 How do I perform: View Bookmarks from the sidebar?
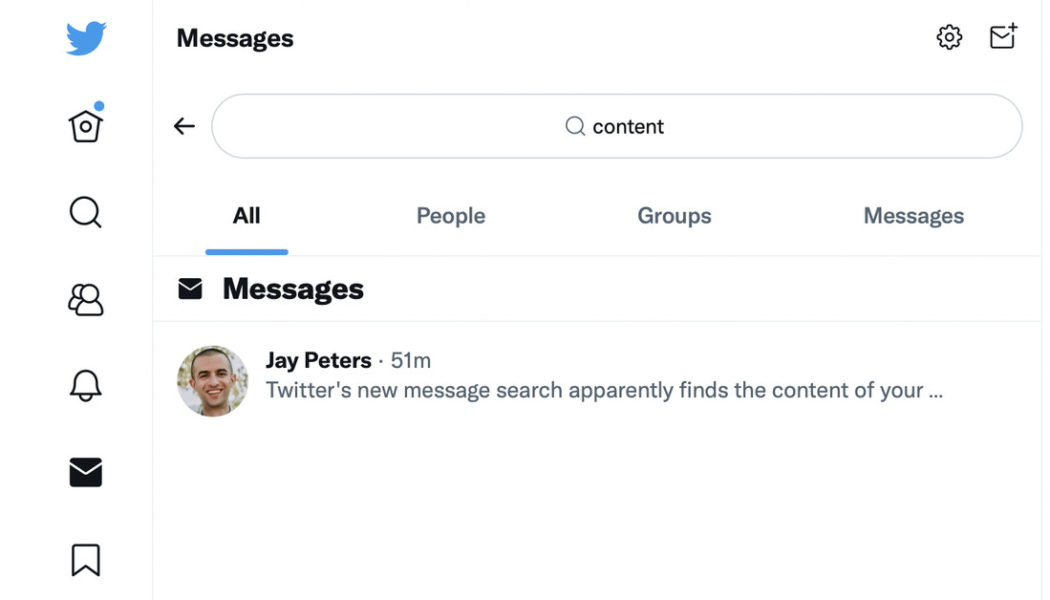(85, 560)
